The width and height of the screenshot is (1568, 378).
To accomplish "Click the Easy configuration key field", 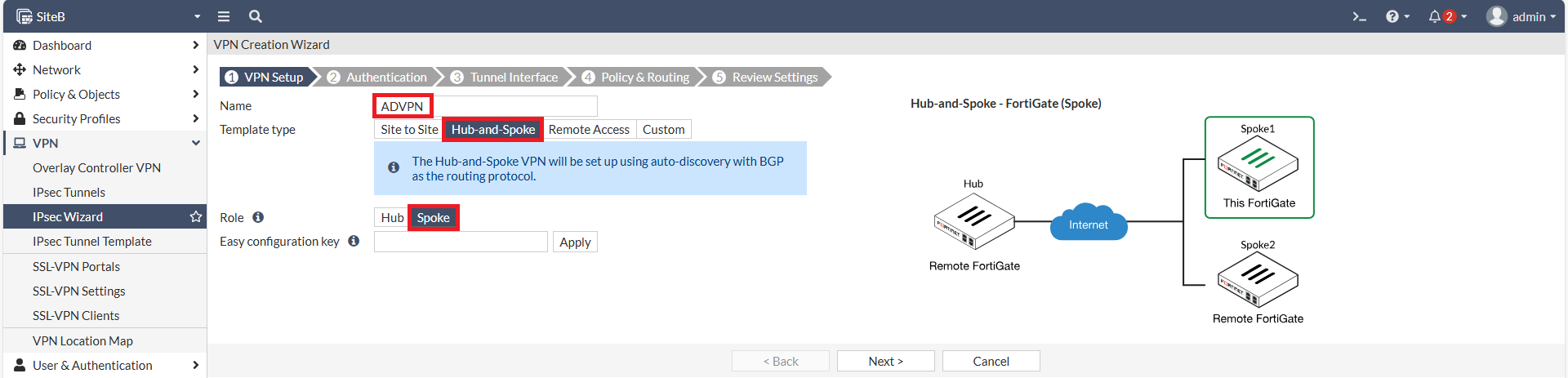I will 461,242.
